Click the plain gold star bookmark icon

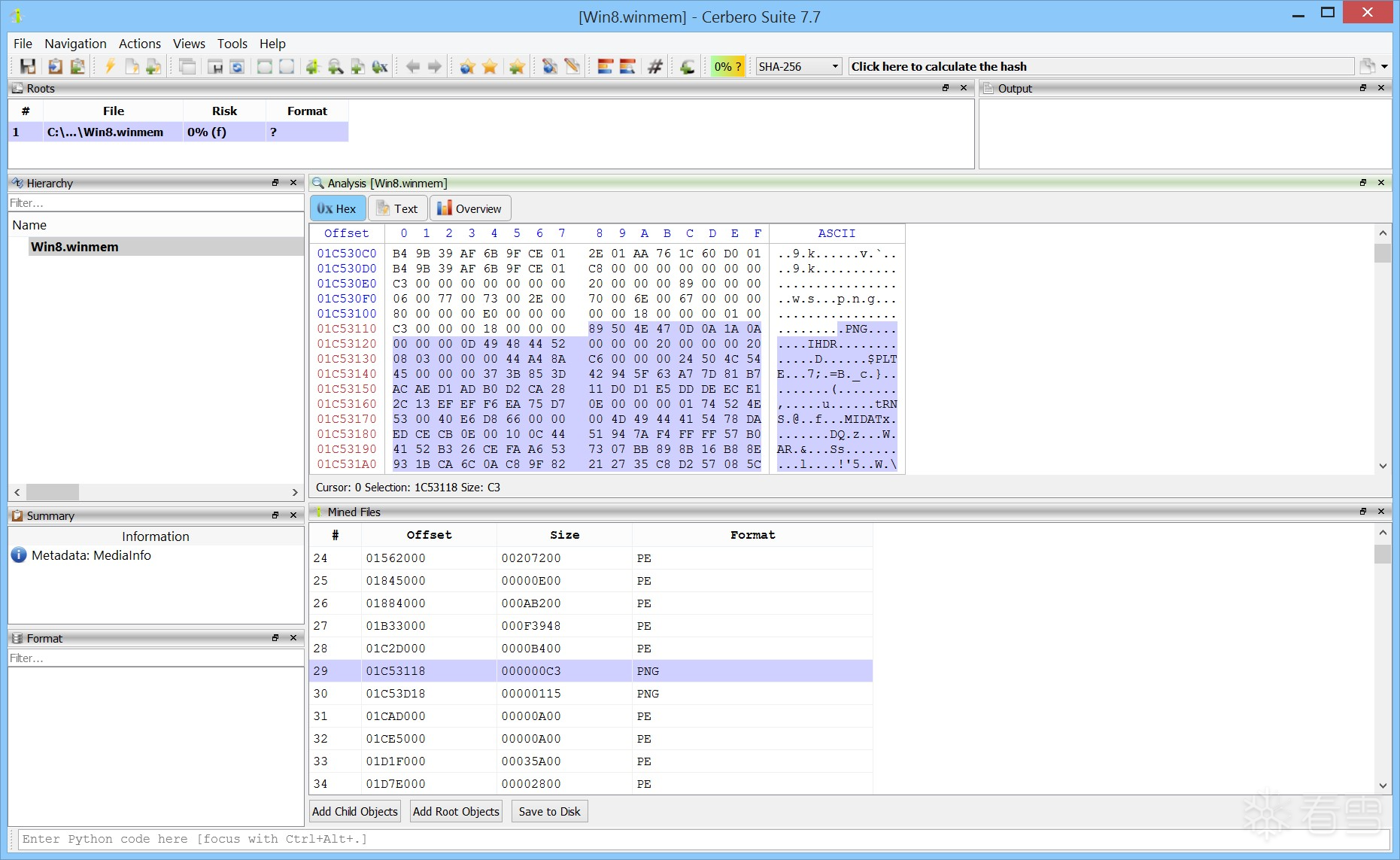490,66
